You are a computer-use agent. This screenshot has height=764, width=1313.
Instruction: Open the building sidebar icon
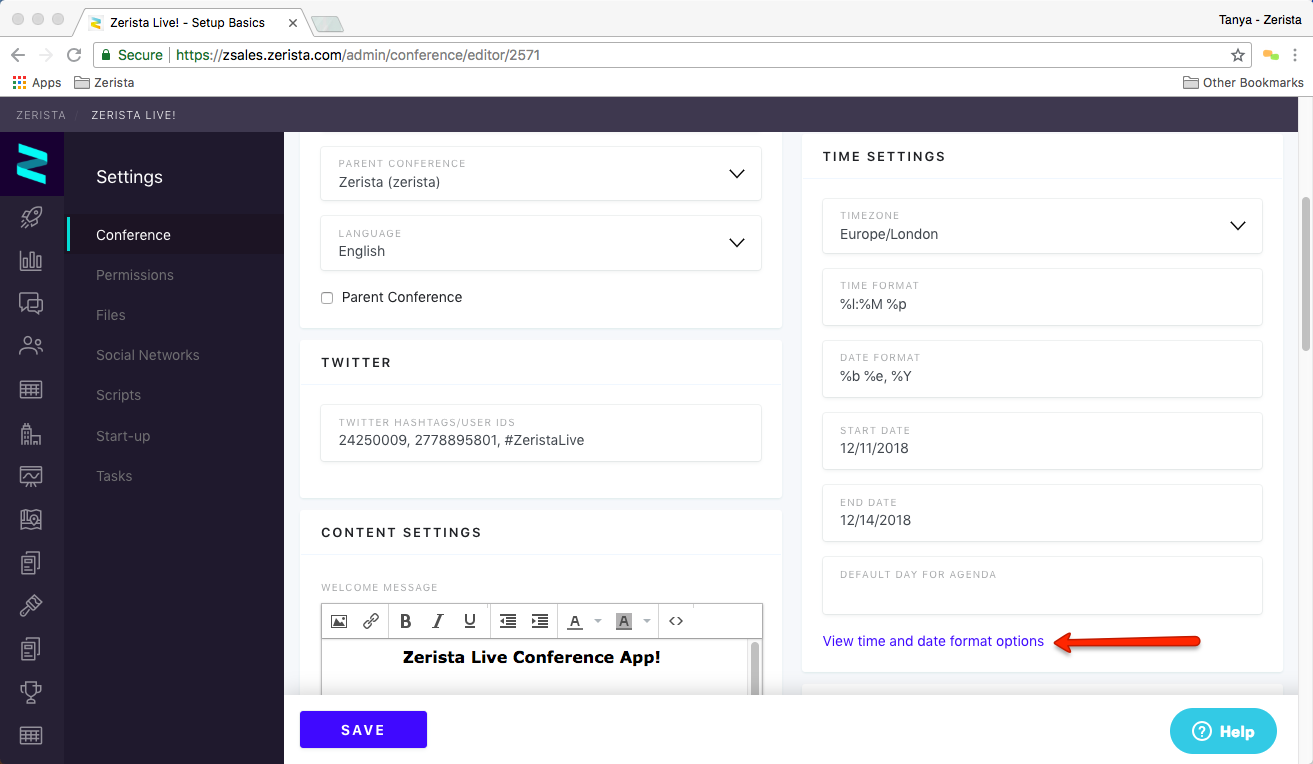(31, 433)
